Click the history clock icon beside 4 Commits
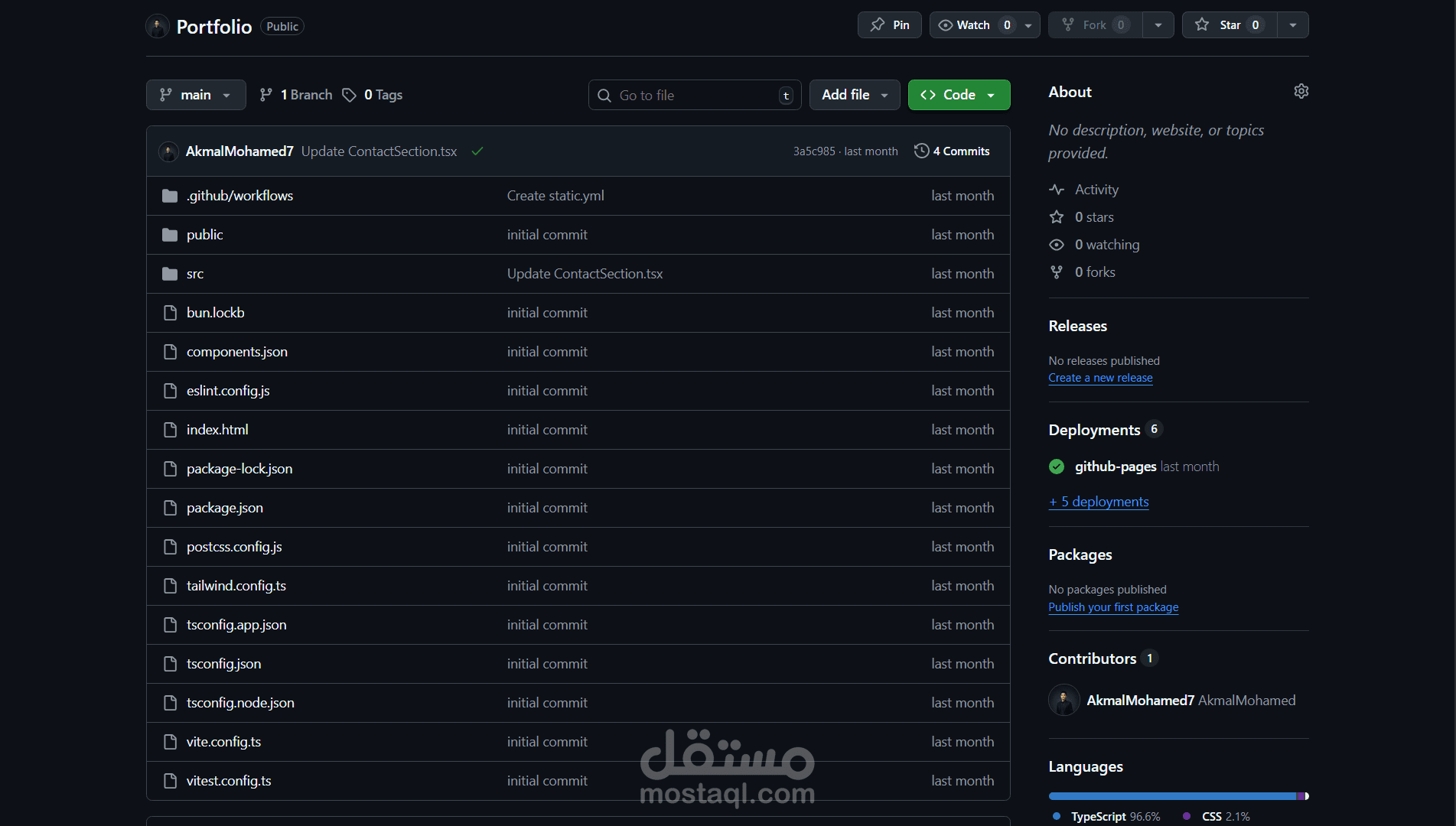The width and height of the screenshot is (1456, 826). 921,151
